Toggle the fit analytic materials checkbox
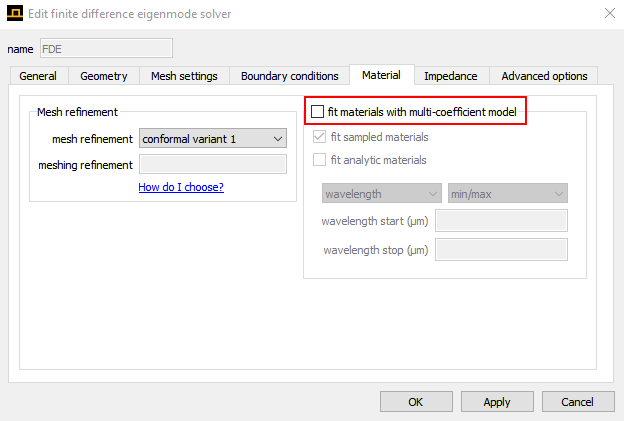Image resolution: width=624 pixels, height=421 pixels. click(320, 160)
